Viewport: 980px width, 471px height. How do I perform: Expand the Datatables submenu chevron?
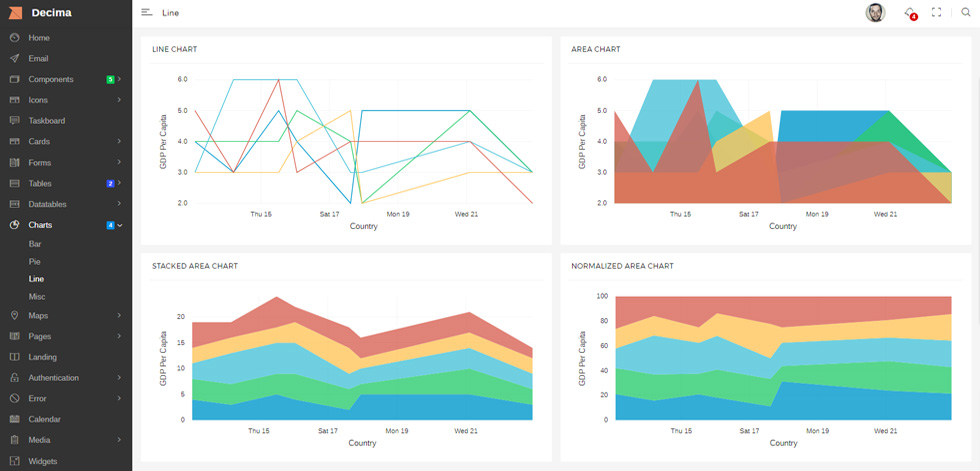(119, 204)
